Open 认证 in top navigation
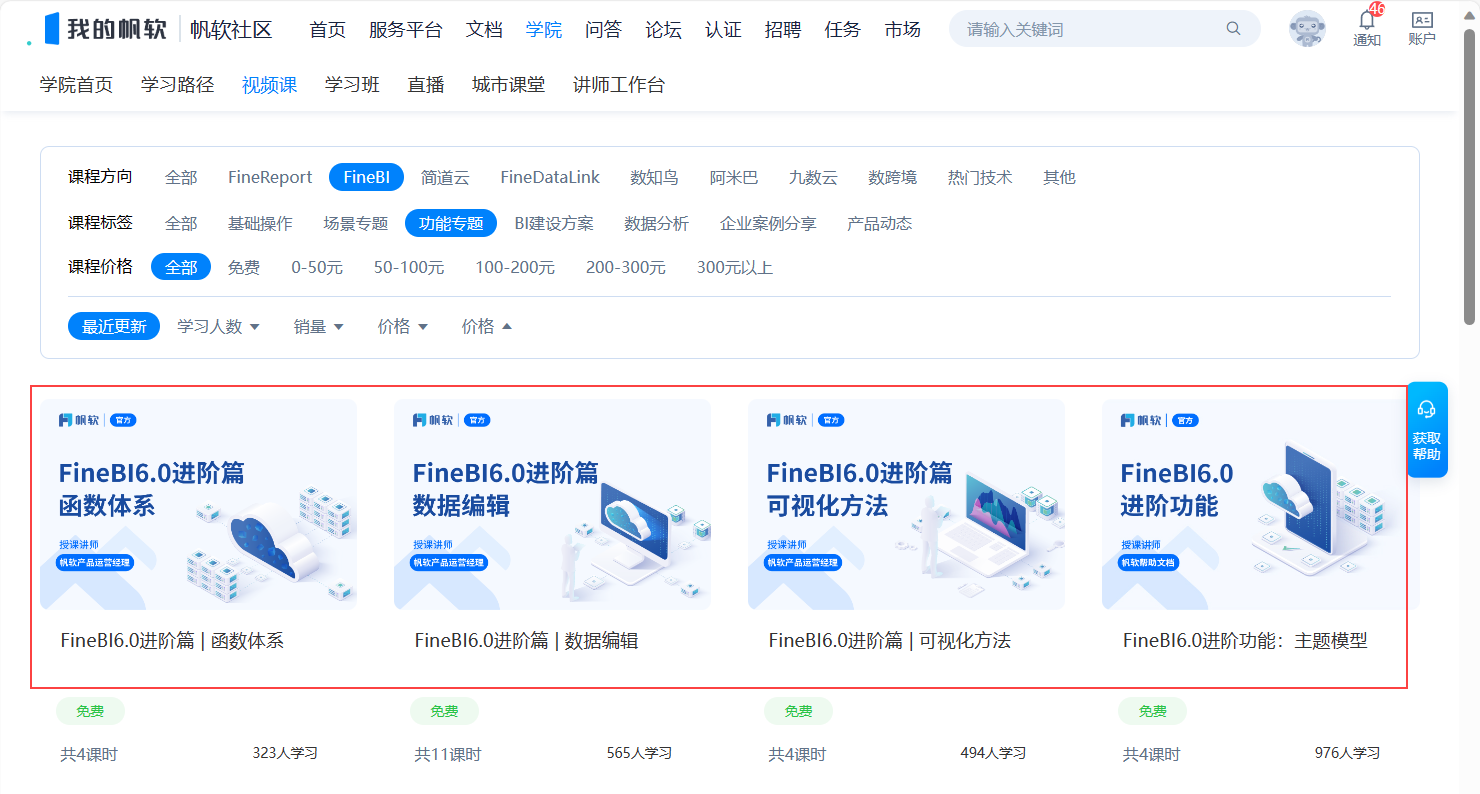 pos(723,30)
